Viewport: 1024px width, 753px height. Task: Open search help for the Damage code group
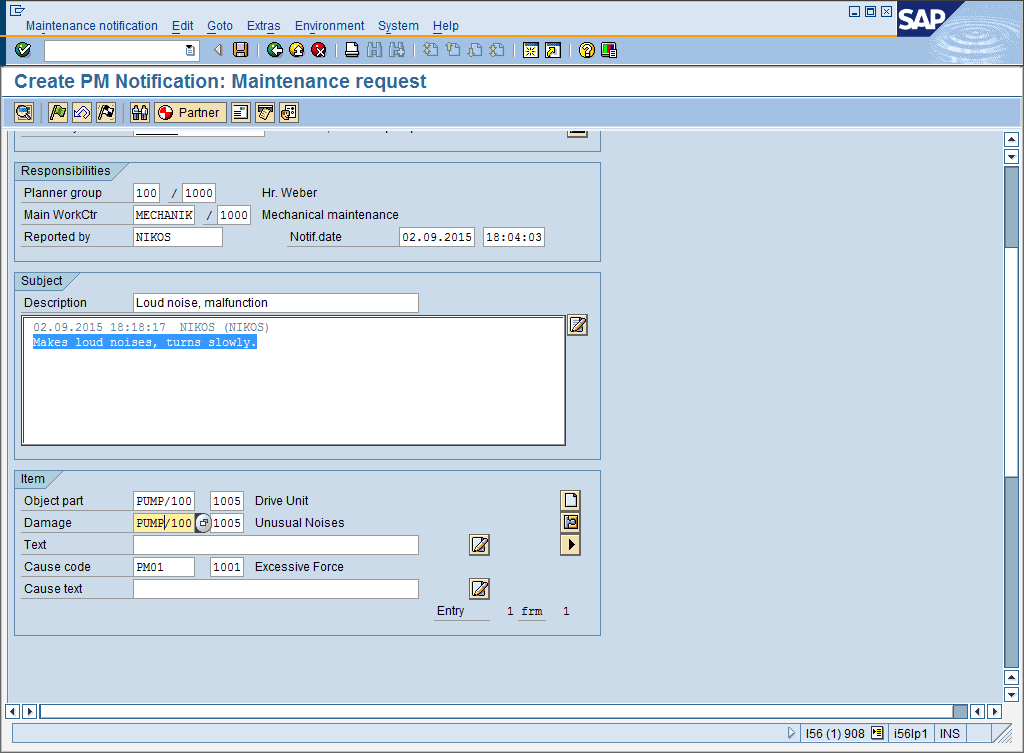(x=204, y=523)
